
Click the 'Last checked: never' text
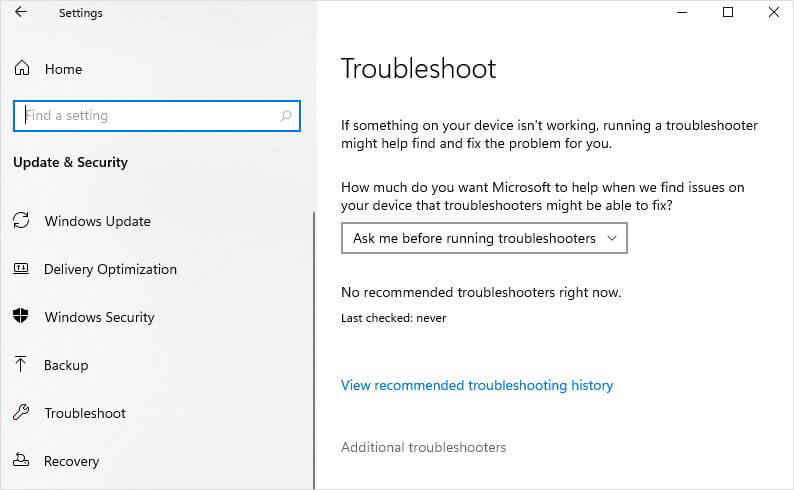tap(393, 318)
